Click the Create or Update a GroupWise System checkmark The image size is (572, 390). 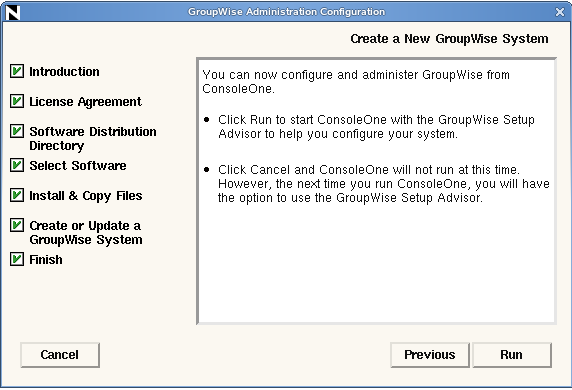click(x=17, y=225)
